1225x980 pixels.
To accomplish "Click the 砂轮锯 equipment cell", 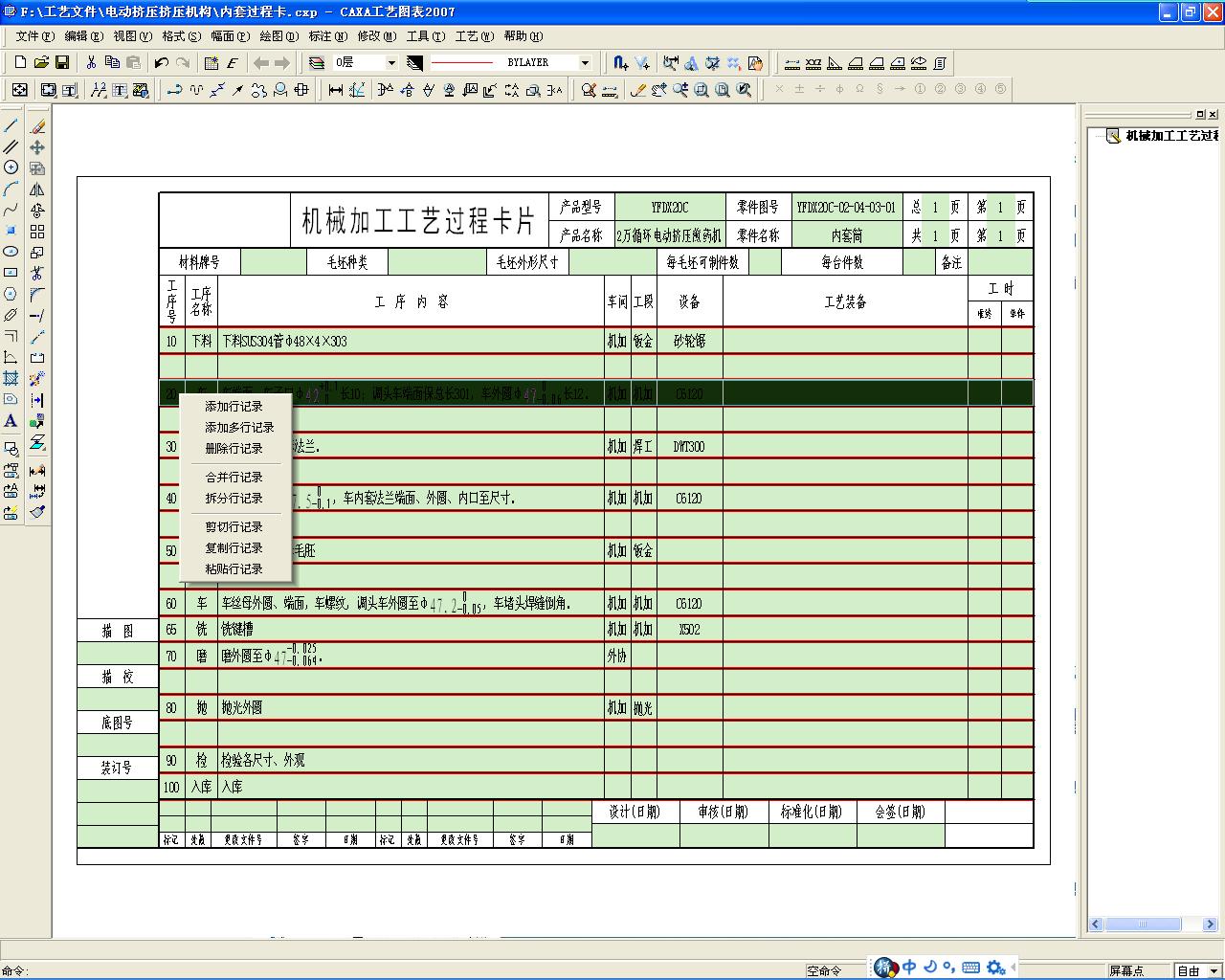I will pyautogui.click(x=689, y=342).
